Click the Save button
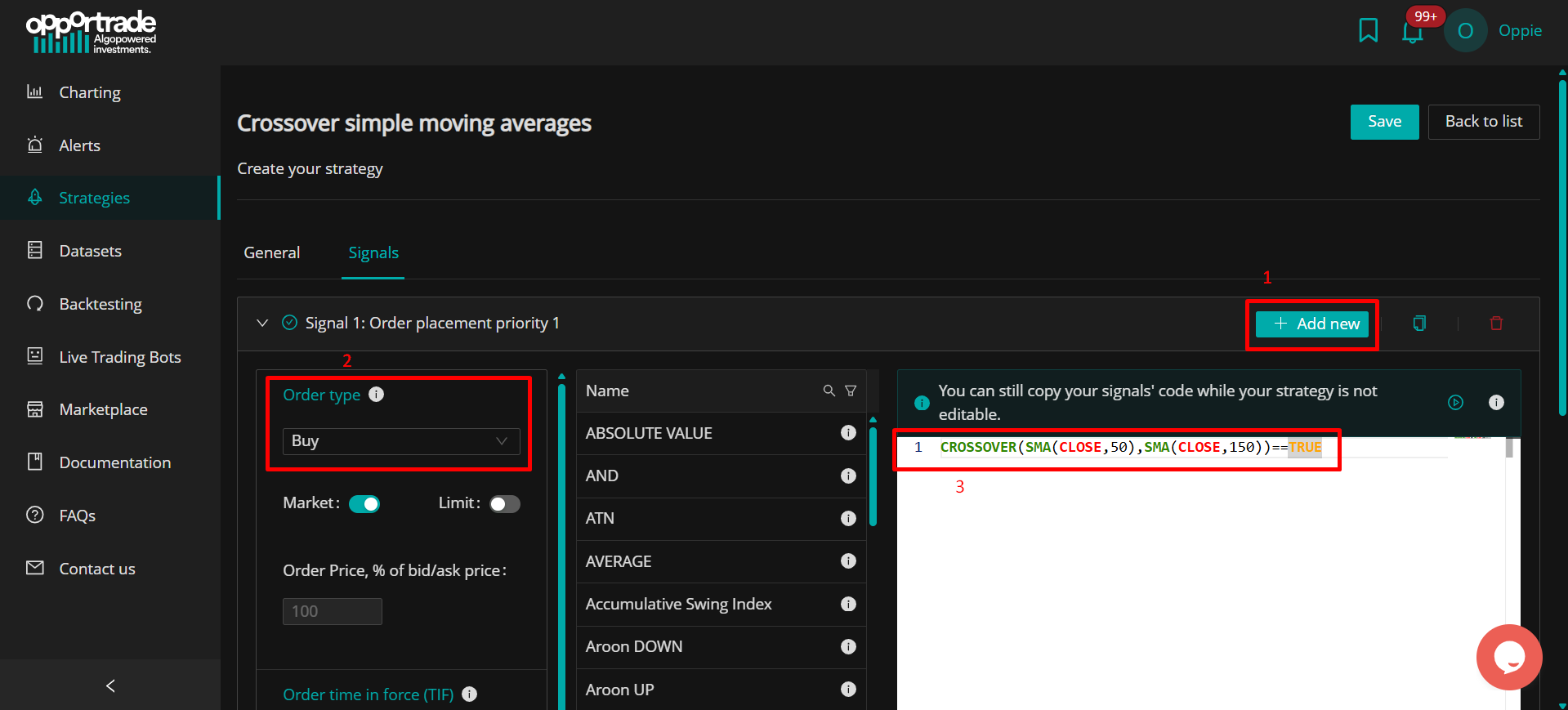Image resolution: width=1568 pixels, height=710 pixels. (1384, 122)
